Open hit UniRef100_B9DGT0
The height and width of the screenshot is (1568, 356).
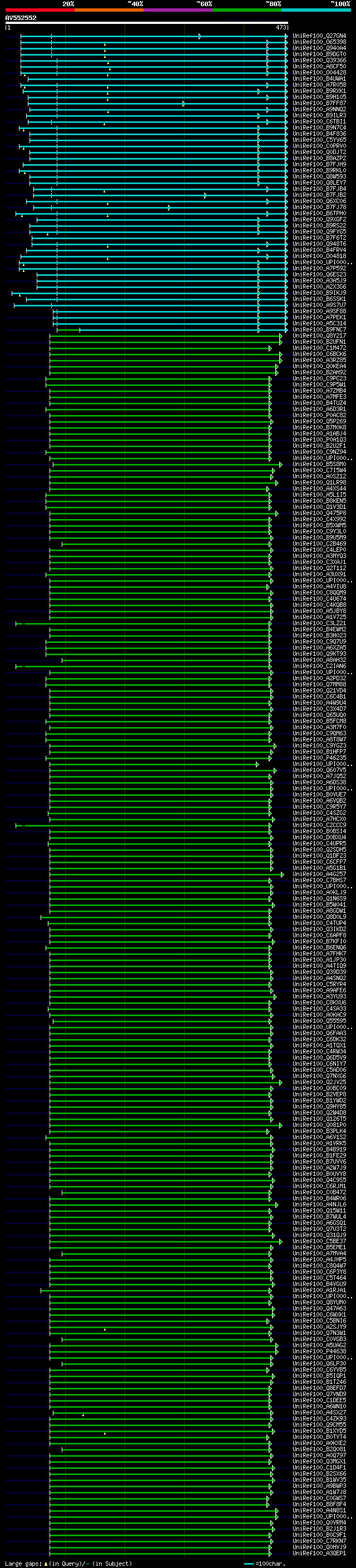pos(319,54)
